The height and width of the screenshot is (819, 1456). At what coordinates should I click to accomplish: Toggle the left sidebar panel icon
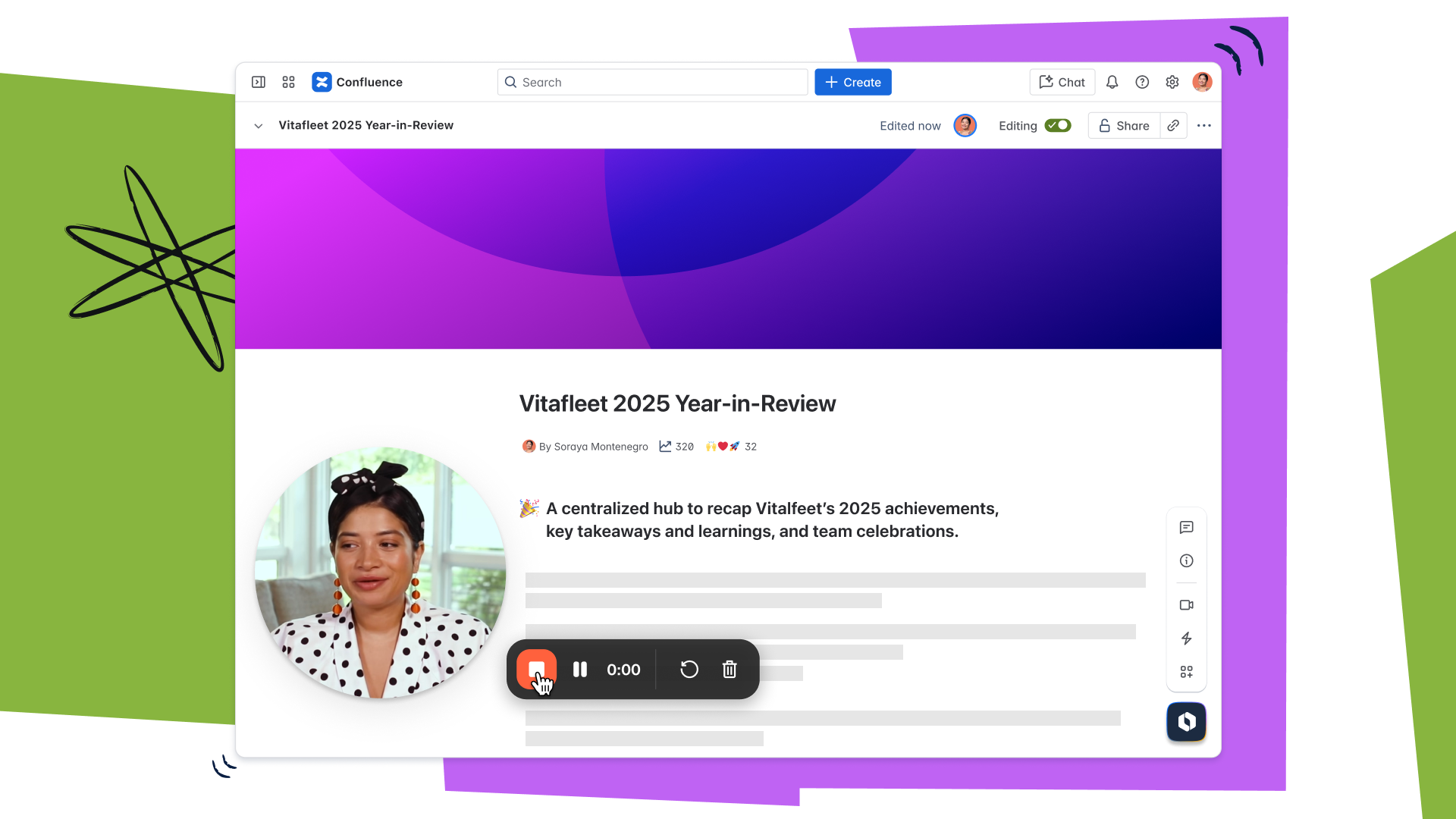(x=259, y=82)
